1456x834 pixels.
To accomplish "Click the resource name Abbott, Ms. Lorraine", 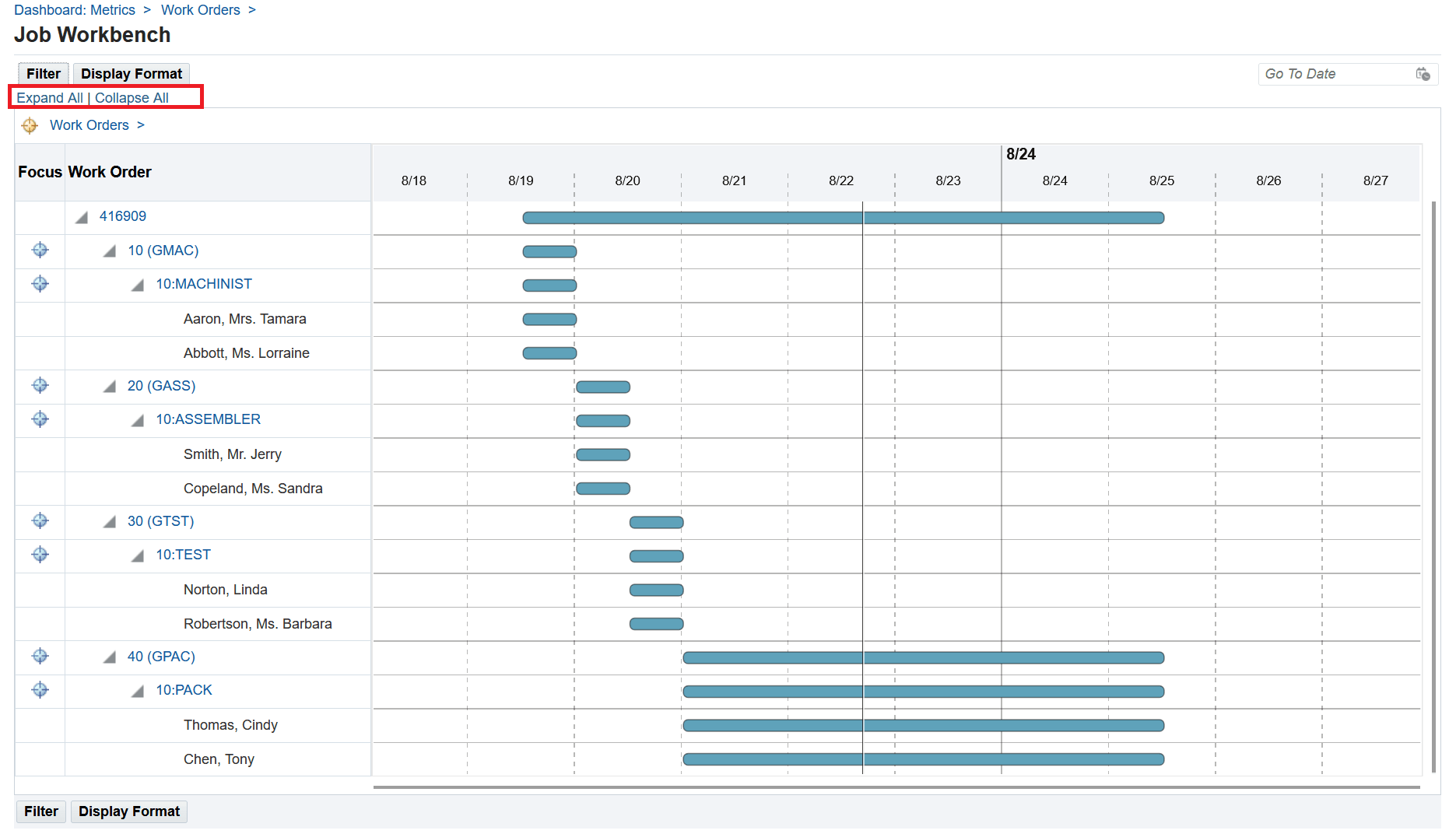I will coord(247,353).
